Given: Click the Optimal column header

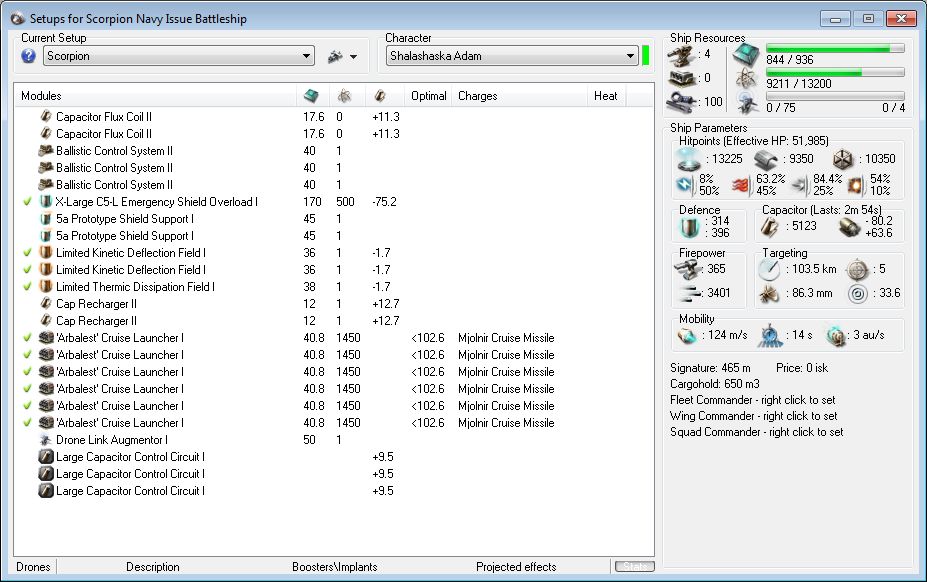Looking at the screenshot, I should (429, 96).
